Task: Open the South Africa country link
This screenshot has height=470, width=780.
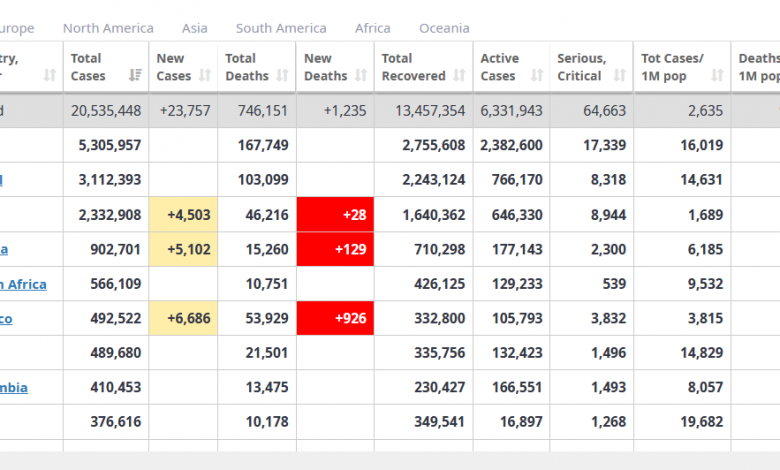Action: pos(23,284)
